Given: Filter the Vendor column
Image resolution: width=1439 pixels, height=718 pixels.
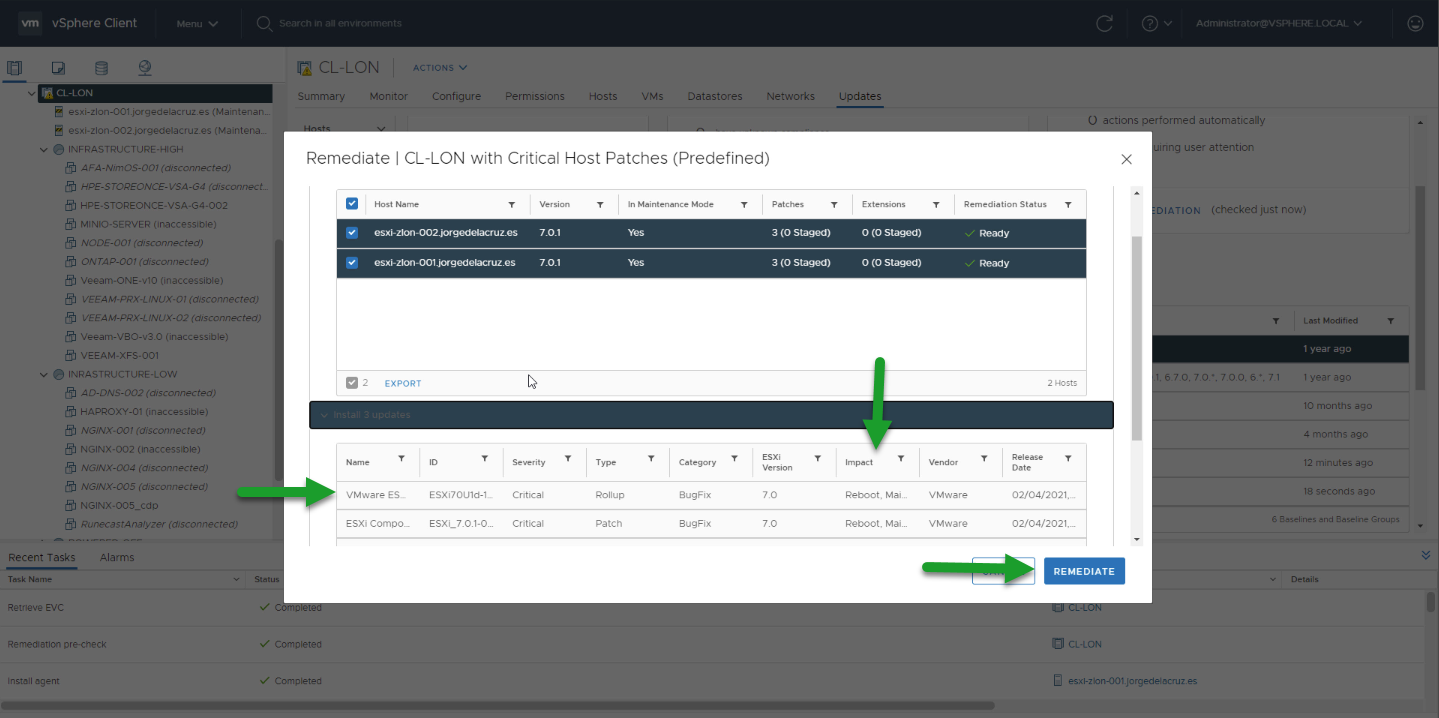Looking at the screenshot, I should (984, 458).
